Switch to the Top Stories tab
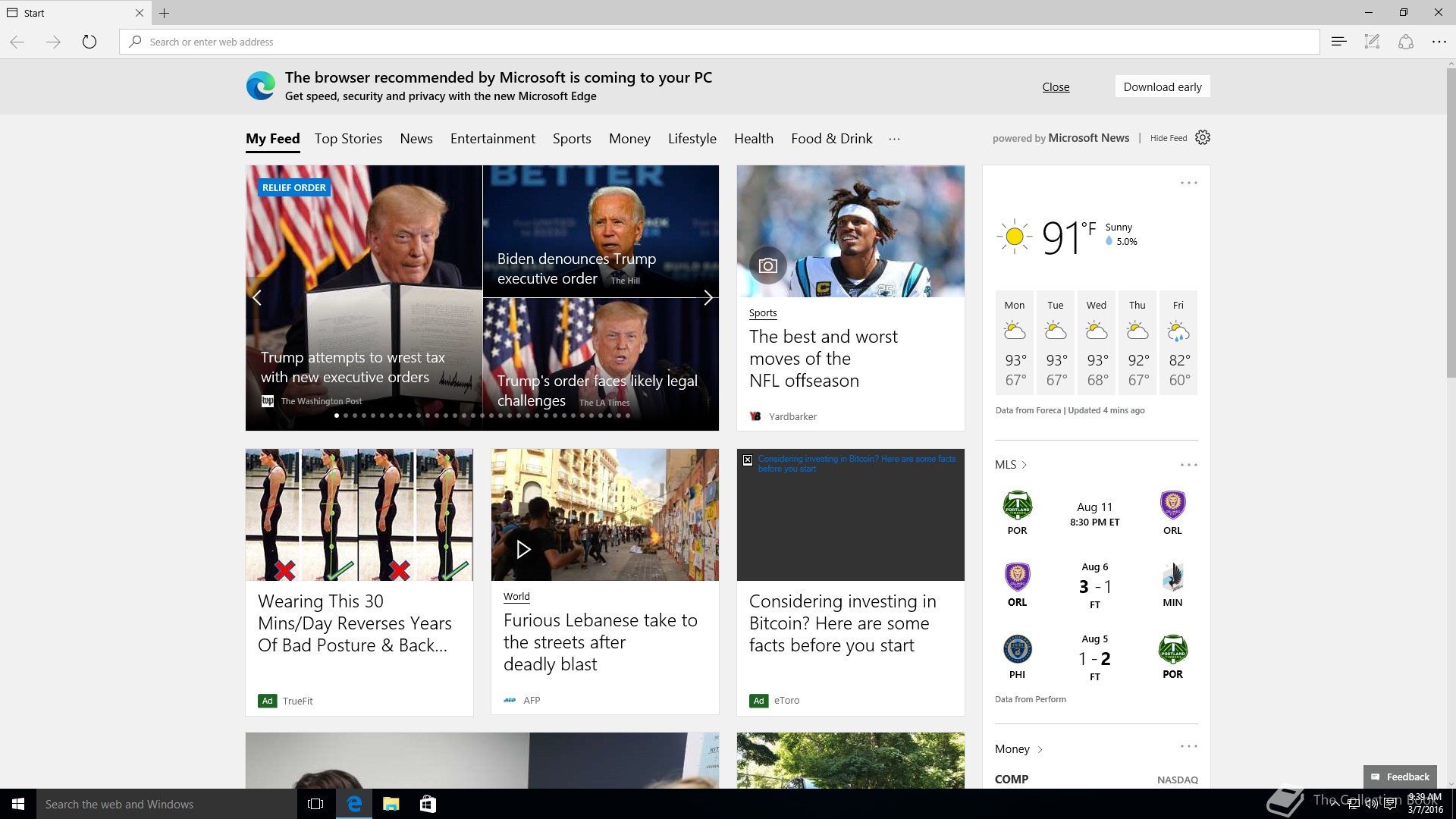The height and width of the screenshot is (819, 1456). tap(348, 139)
